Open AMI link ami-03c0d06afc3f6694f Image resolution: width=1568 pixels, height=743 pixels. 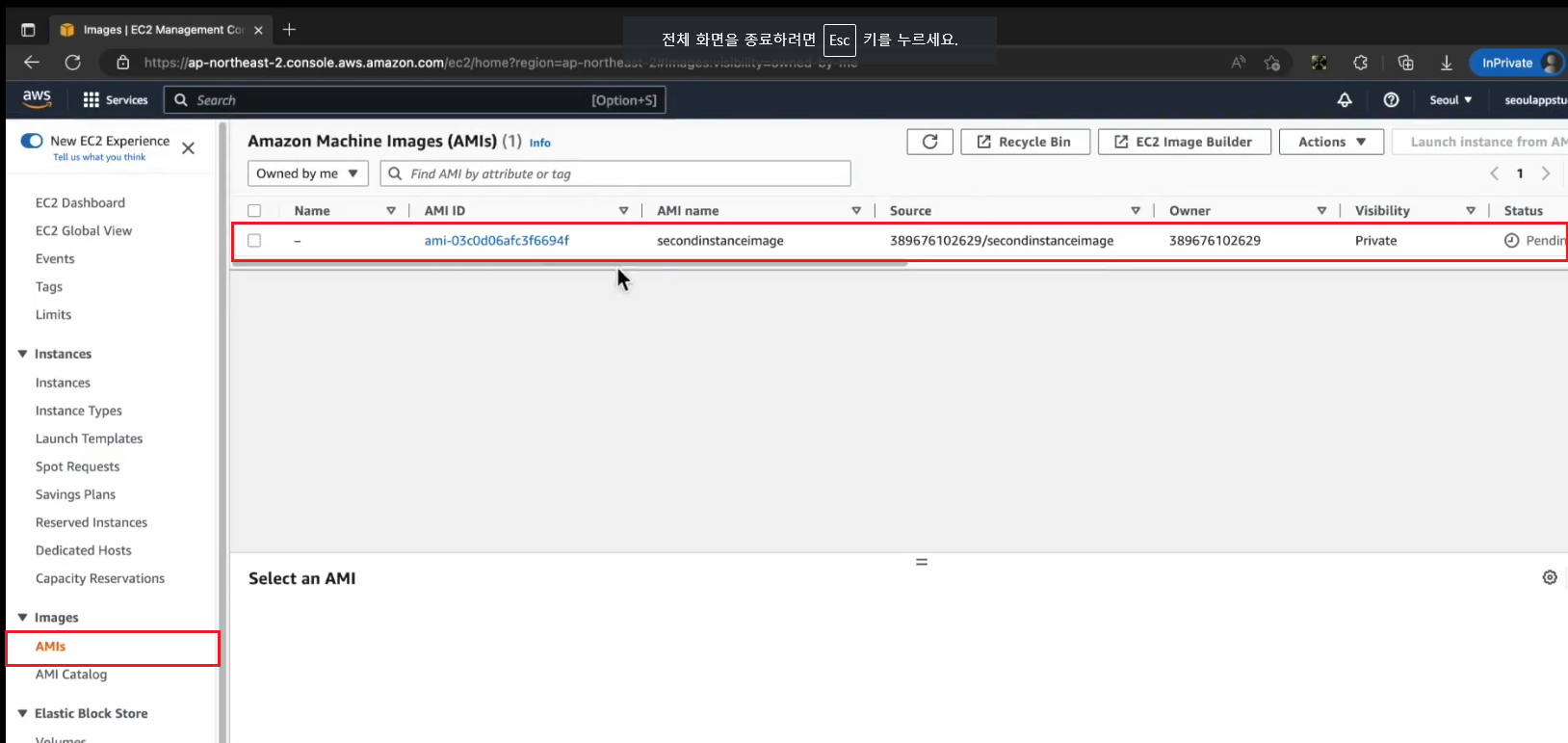[497, 241]
